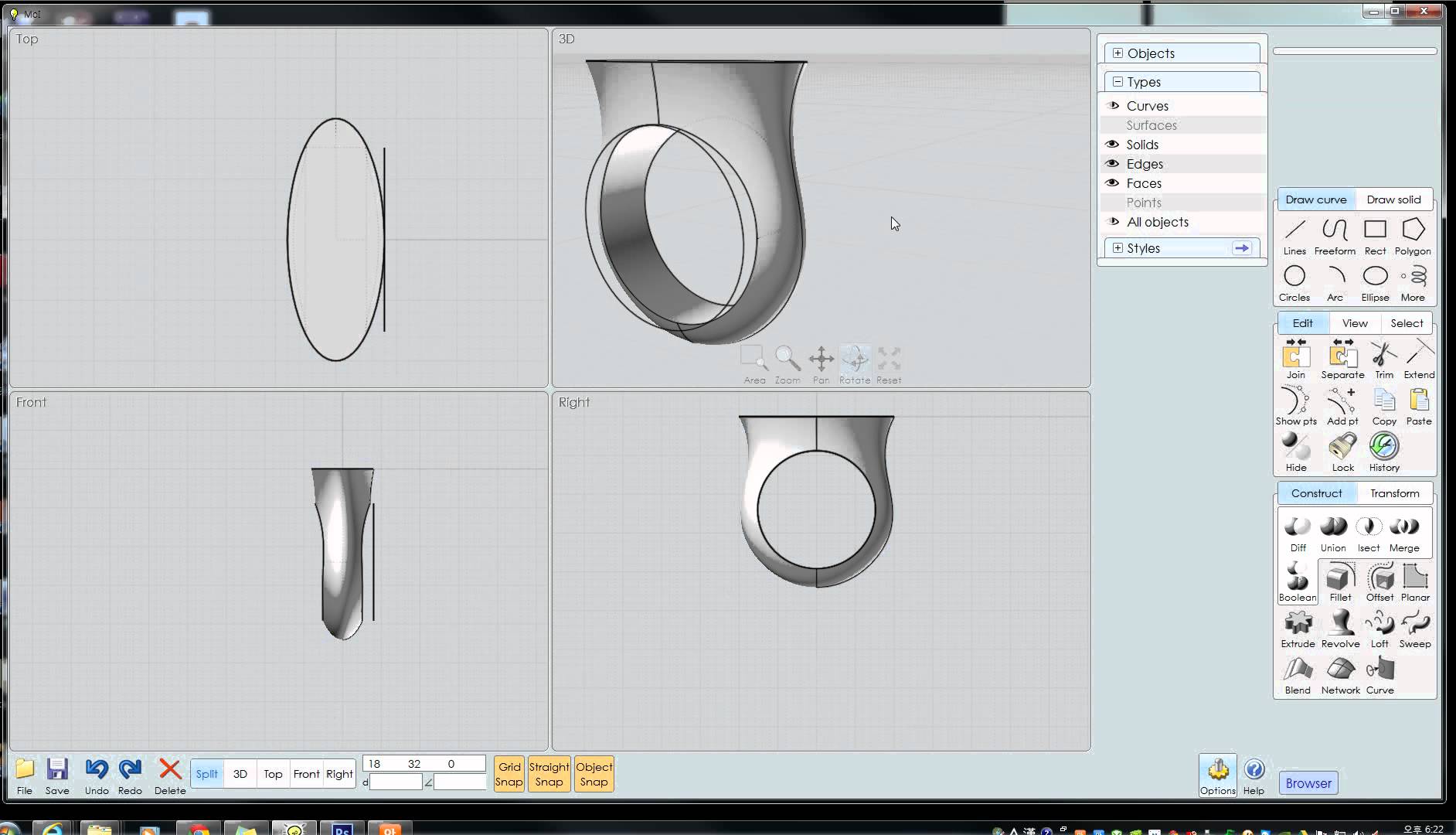1456x835 pixels.
Task: Toggle visibility of Edges
Action: point(1112,164)
